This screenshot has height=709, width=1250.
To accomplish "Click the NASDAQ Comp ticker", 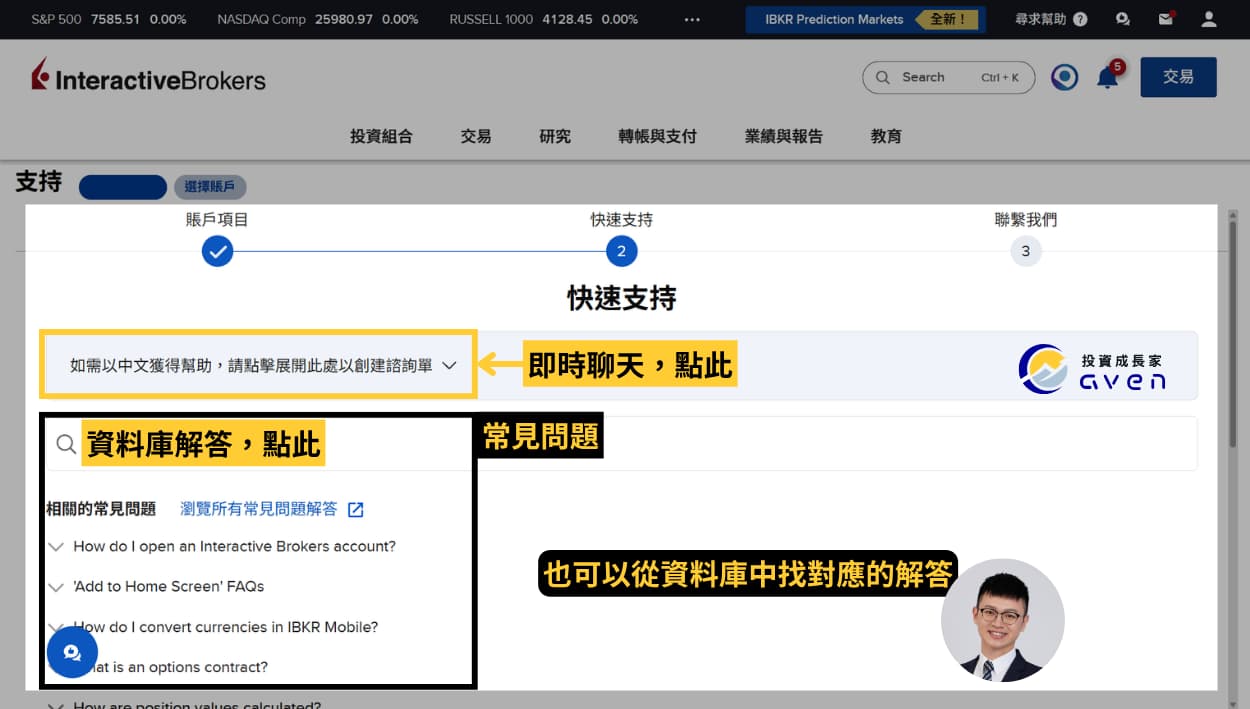I will tap(318, 19).
